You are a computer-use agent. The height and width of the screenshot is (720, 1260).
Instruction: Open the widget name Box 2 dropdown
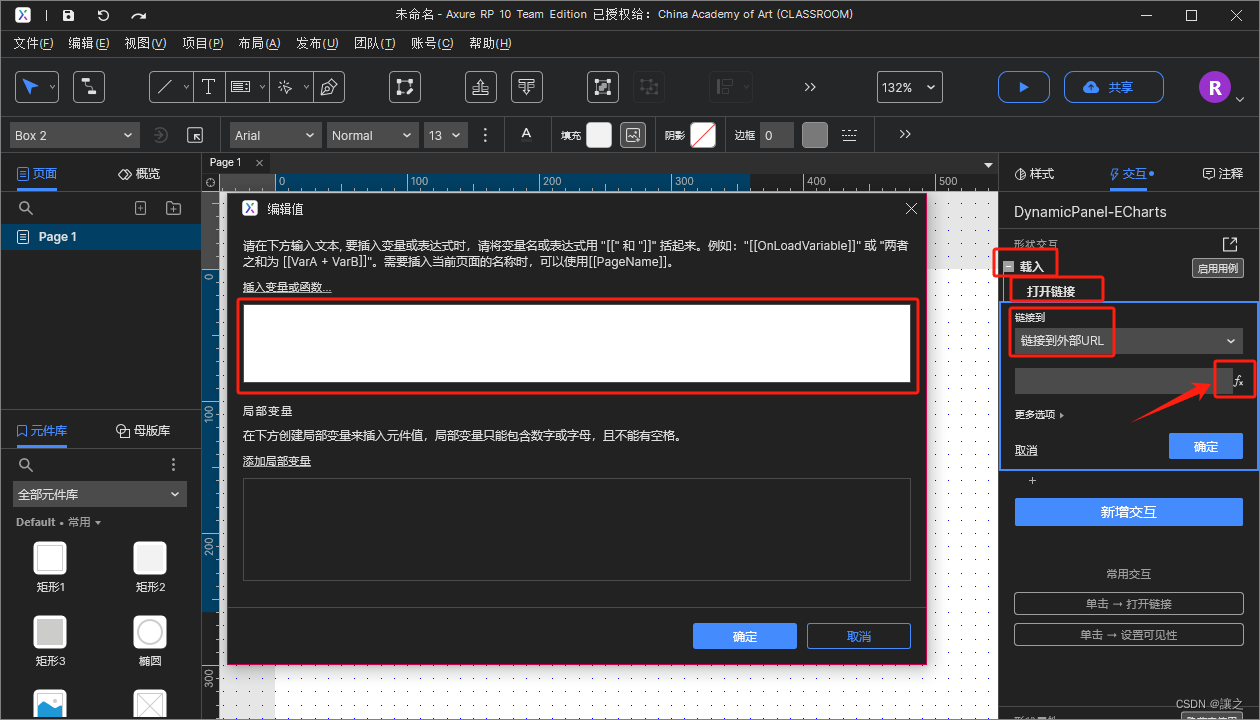pyautogui.click(x=74, y=135)
